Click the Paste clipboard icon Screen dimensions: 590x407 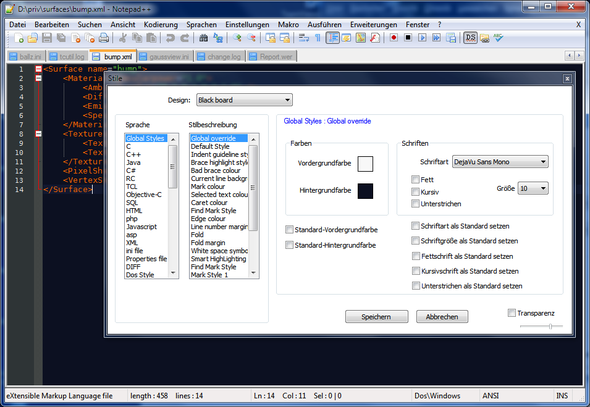151,38
